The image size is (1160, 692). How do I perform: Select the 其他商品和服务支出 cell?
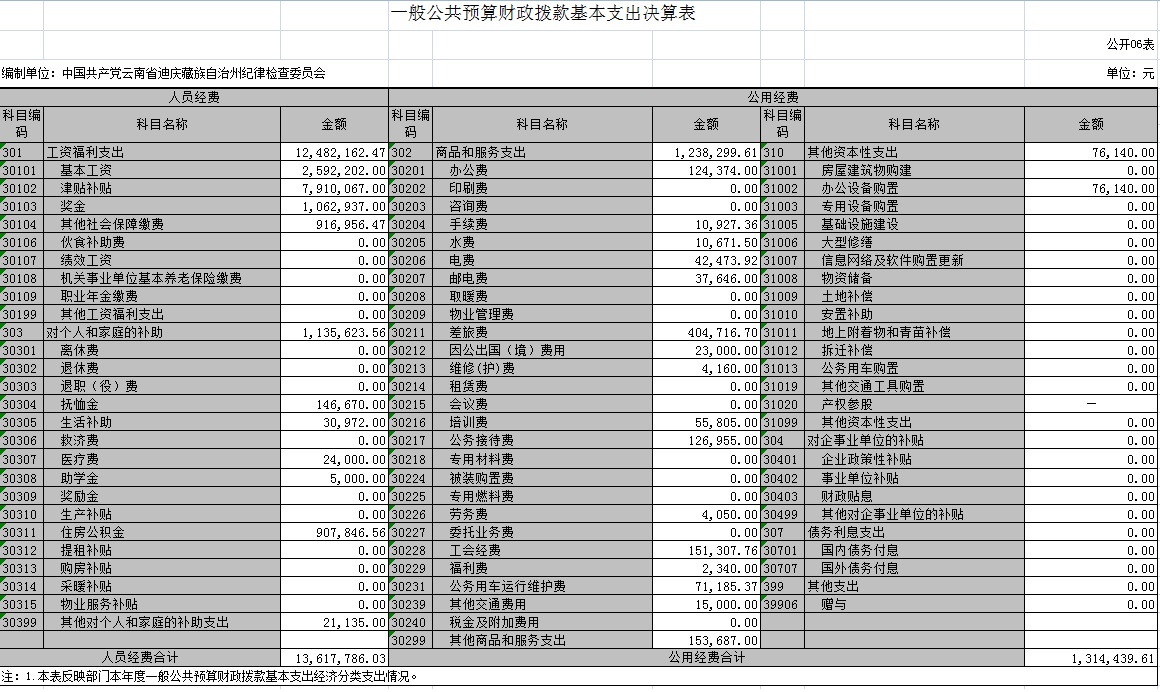542,640
